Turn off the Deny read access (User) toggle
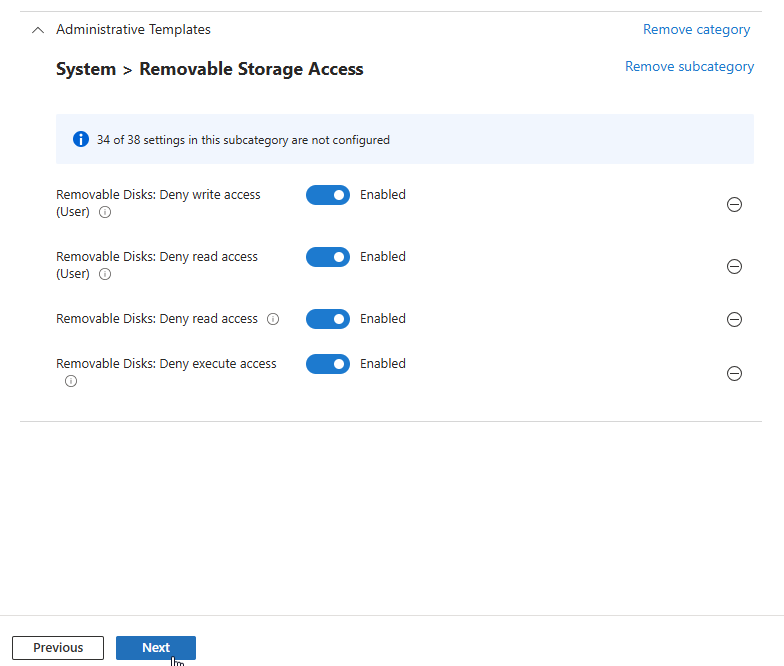Screen dimensions: 784x666 click(328, 257)
